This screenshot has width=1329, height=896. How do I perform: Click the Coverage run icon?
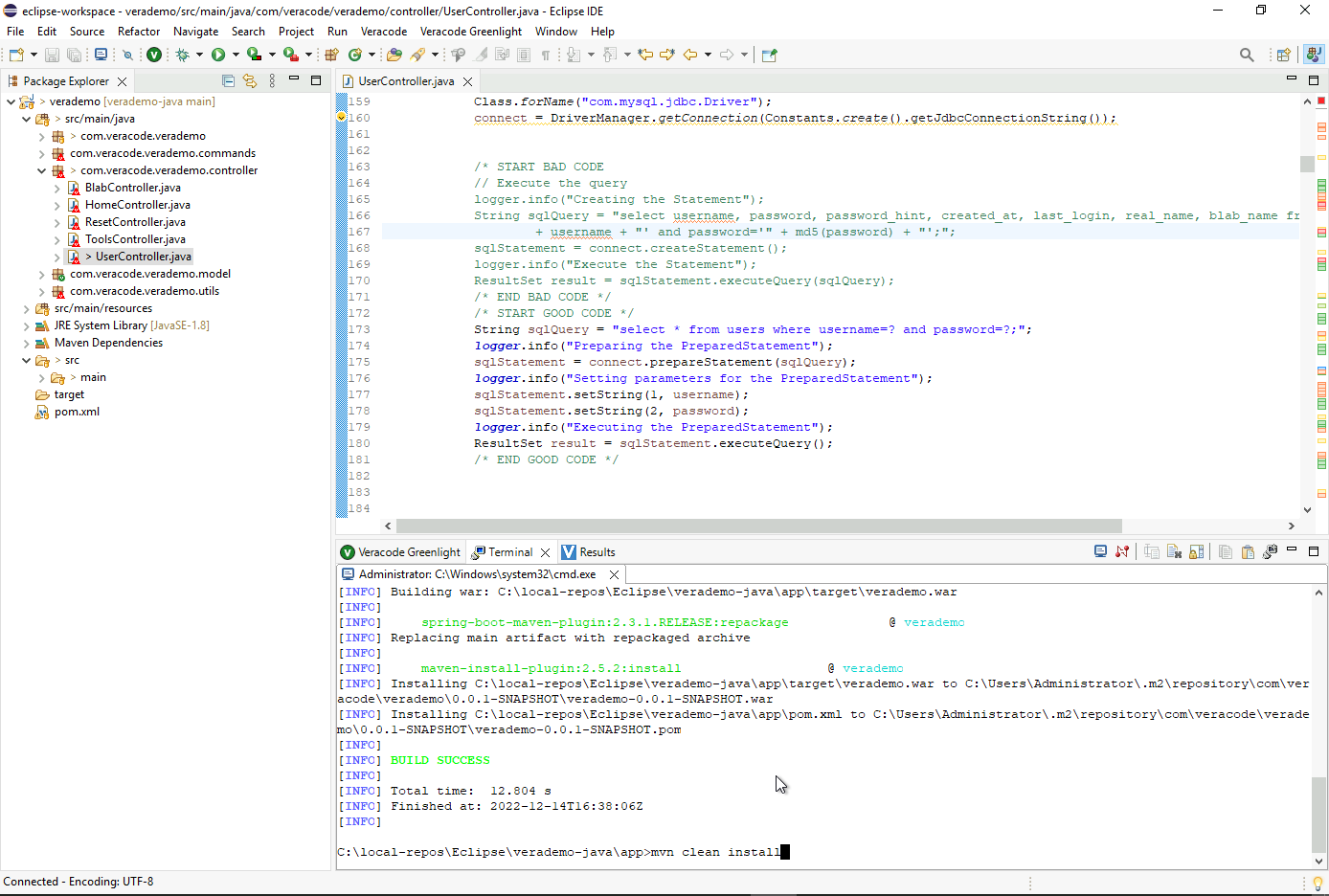[254, 55]
